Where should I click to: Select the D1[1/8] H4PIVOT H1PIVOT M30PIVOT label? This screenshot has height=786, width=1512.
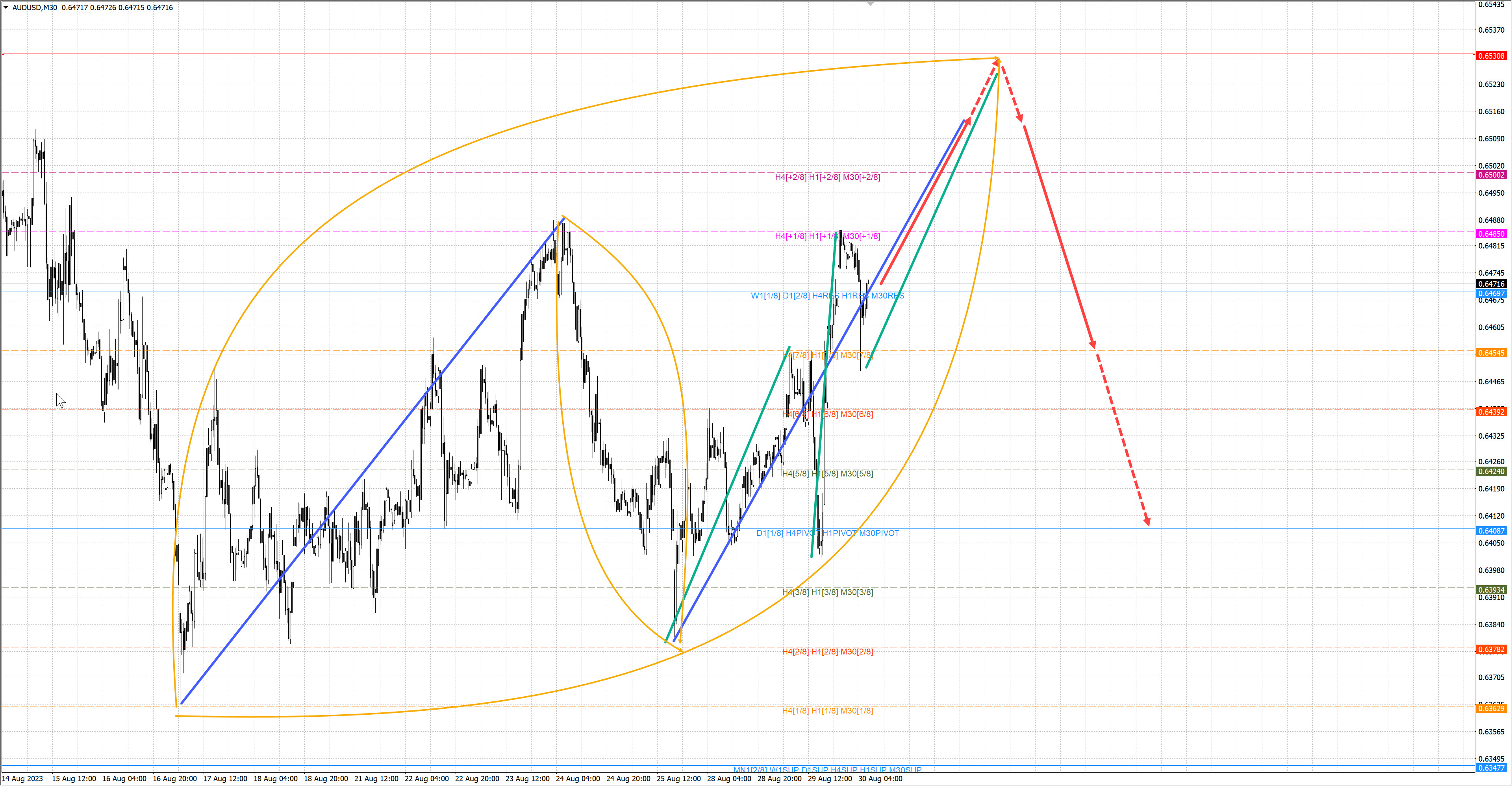point(827,533)
